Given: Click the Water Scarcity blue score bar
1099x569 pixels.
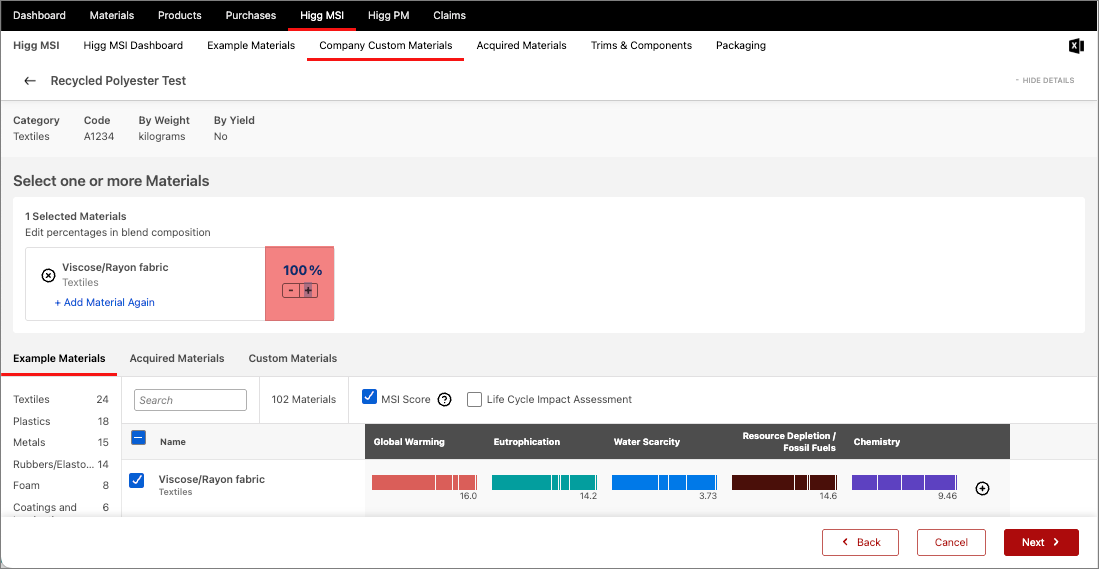Looking at the screenshot, I should pyautogui.click(x=664, y=482).
